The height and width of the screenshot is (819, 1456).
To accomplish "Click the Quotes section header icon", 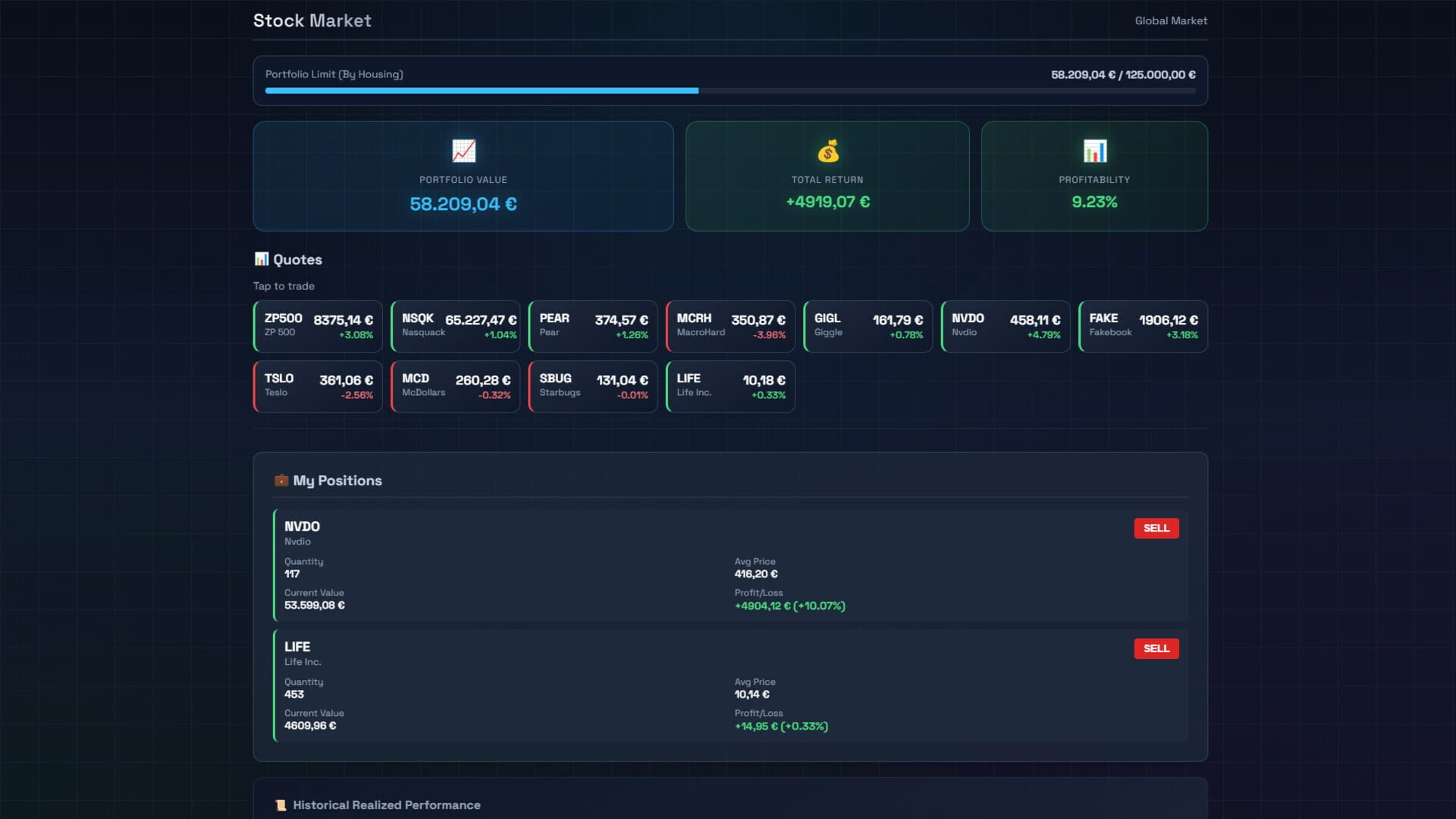I will (262, 259).
